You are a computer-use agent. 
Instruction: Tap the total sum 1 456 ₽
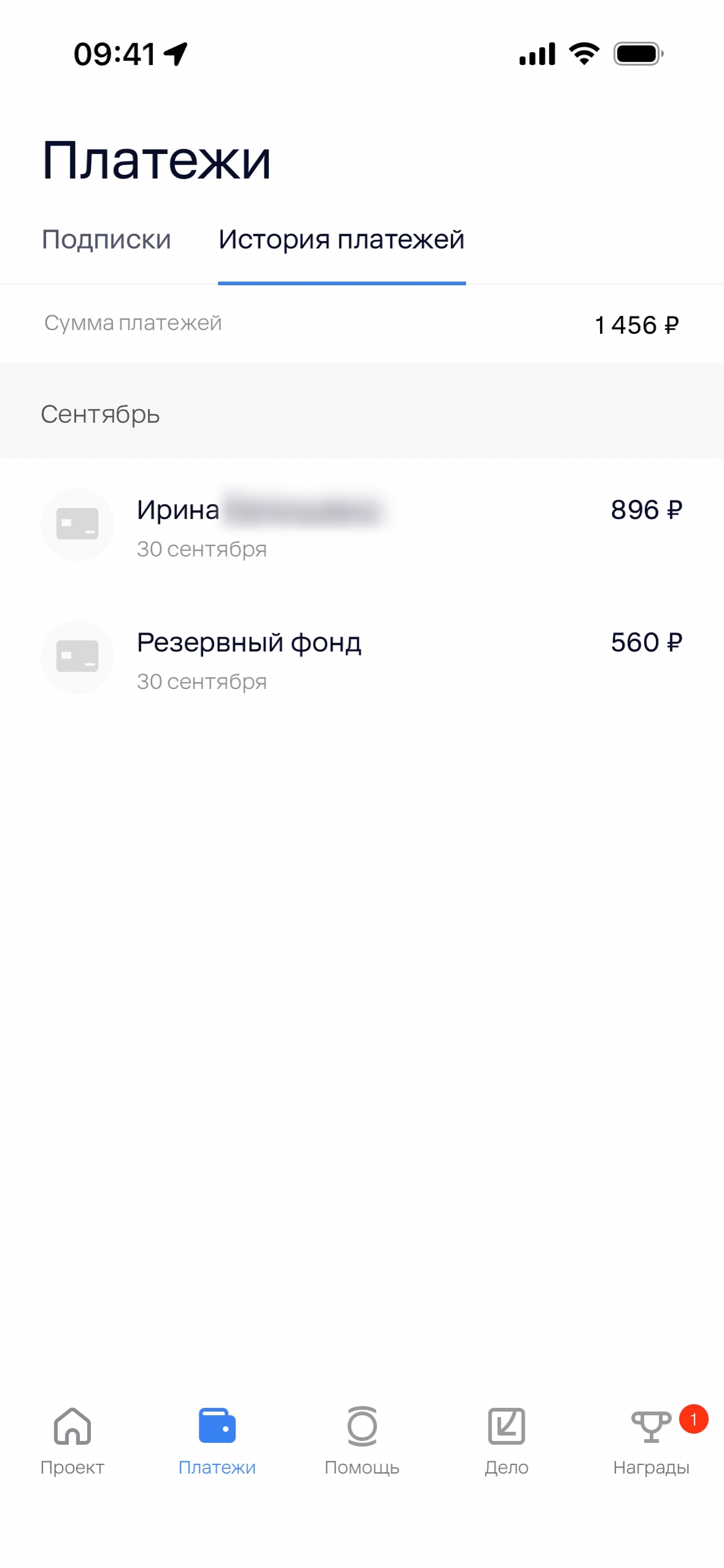coord(636,325)
